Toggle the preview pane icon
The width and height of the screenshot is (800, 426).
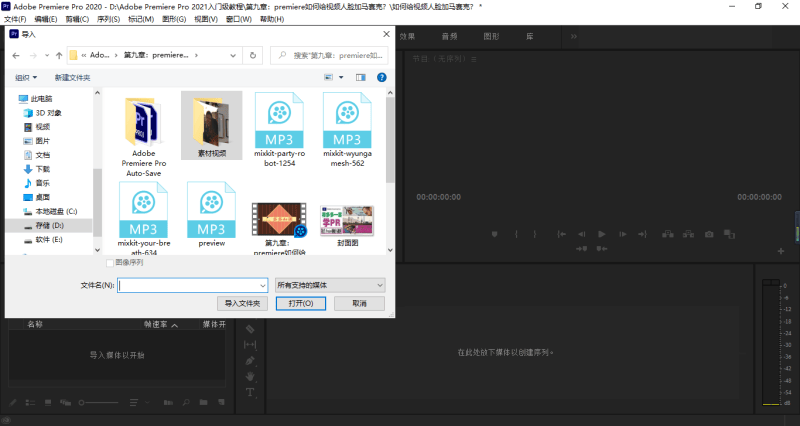point(361,78)
